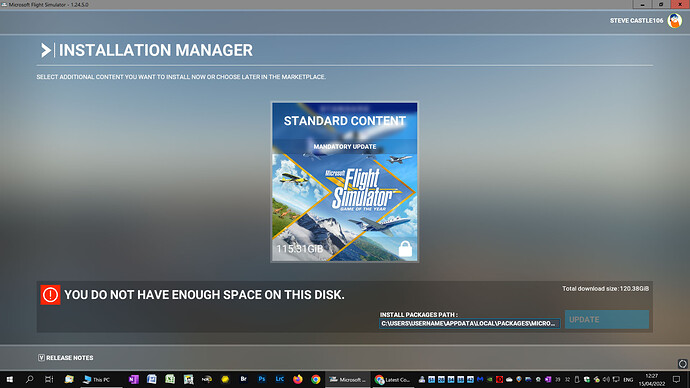Click the Install Packages Path field

(470, 324)
